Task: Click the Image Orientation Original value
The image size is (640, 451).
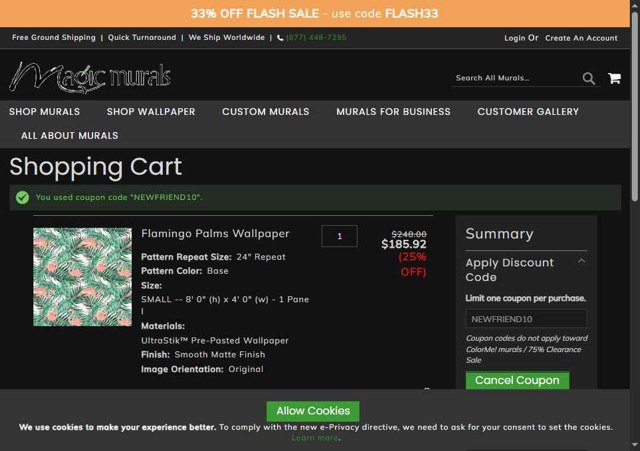Action: pos(246,369)
